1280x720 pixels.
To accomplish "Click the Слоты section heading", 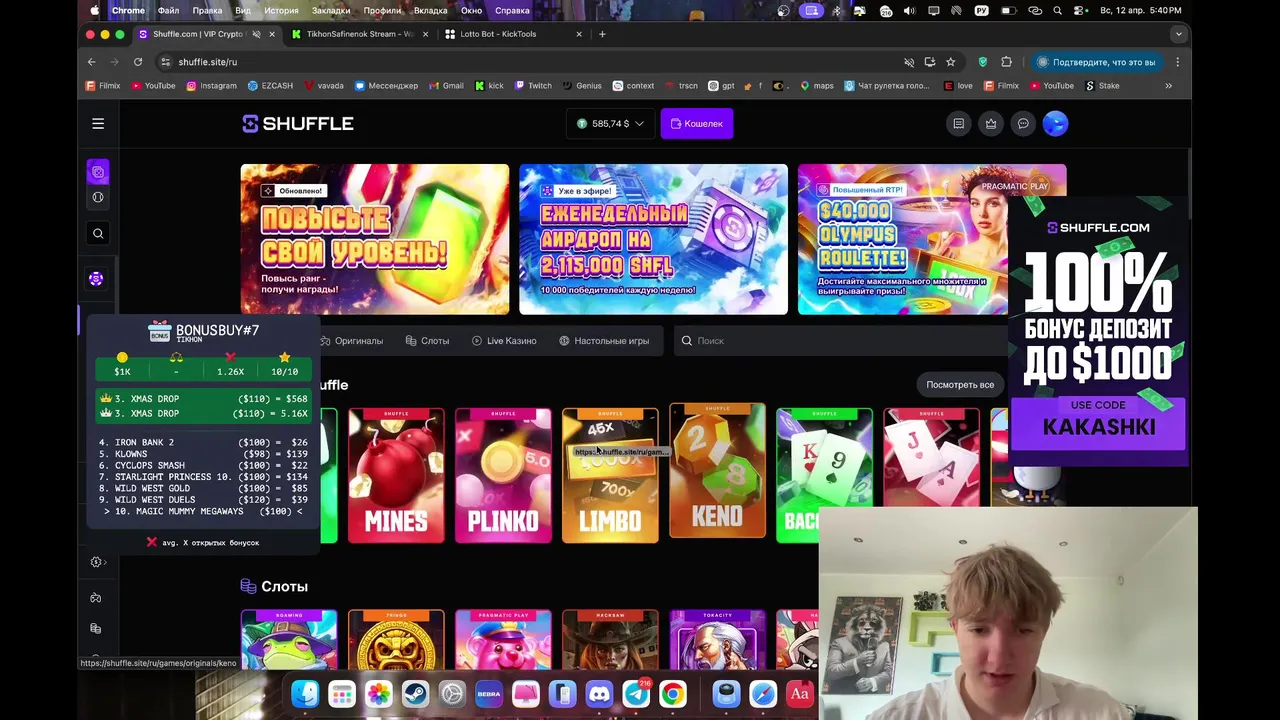I will 284,587.
